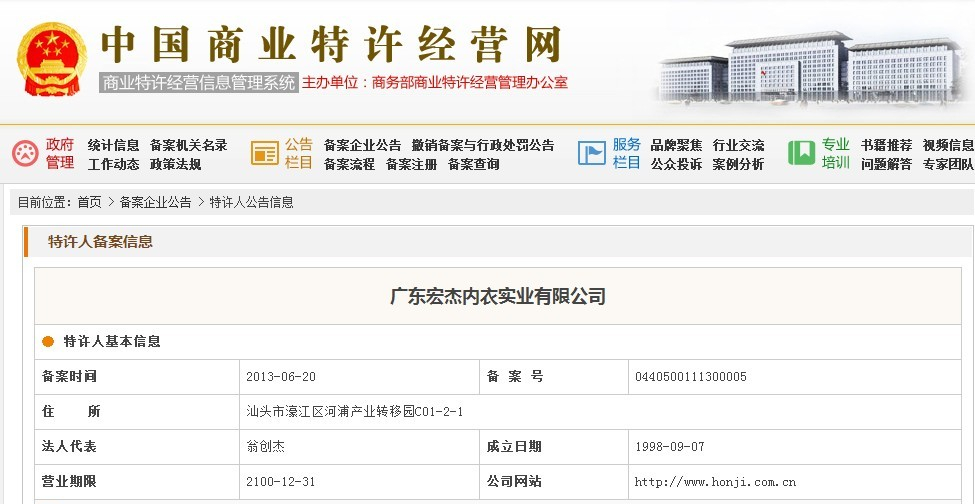The height and width of the screenshot is (504, 975).
Task: Click the 公司网站 label cell
Action: (x=554, y=482)
